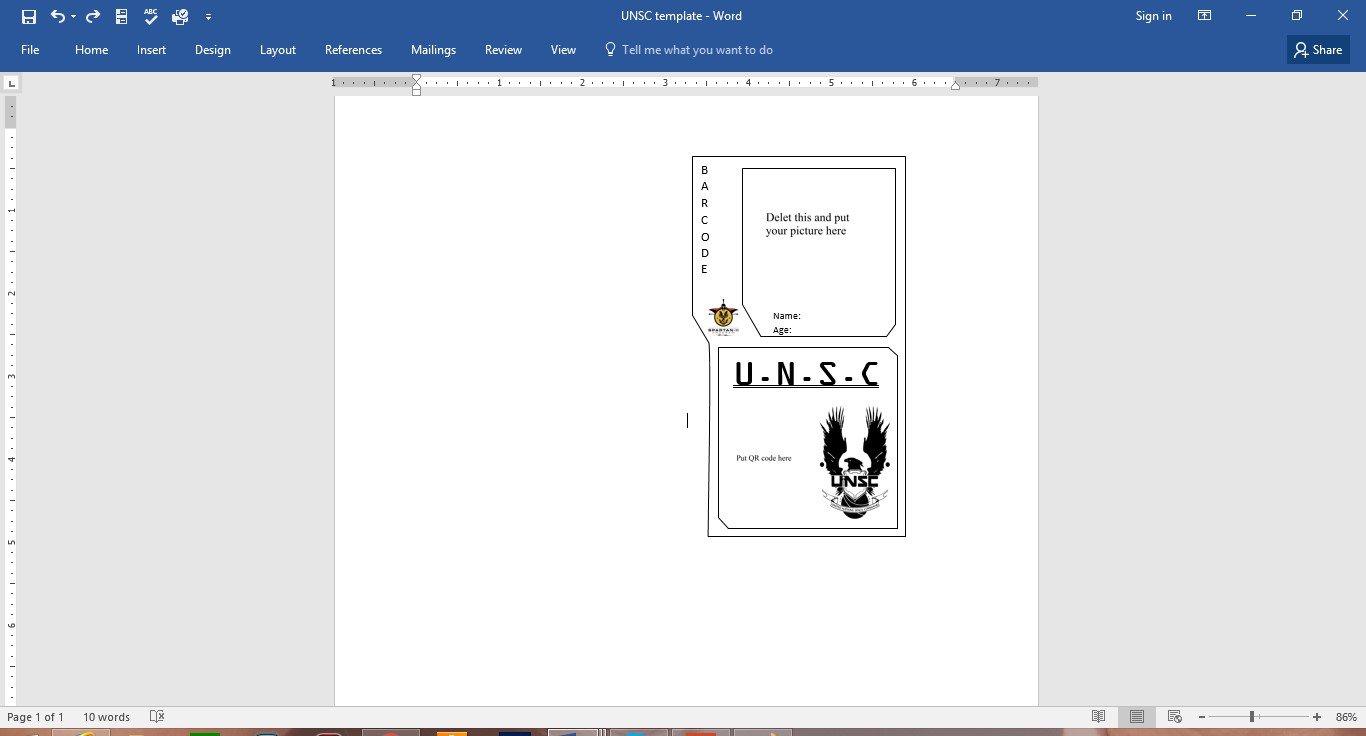Viewport: 1366px width, 736px height.
Task: Click the 'Page 1 of 1' status indicator
Action: coord(35,717)
